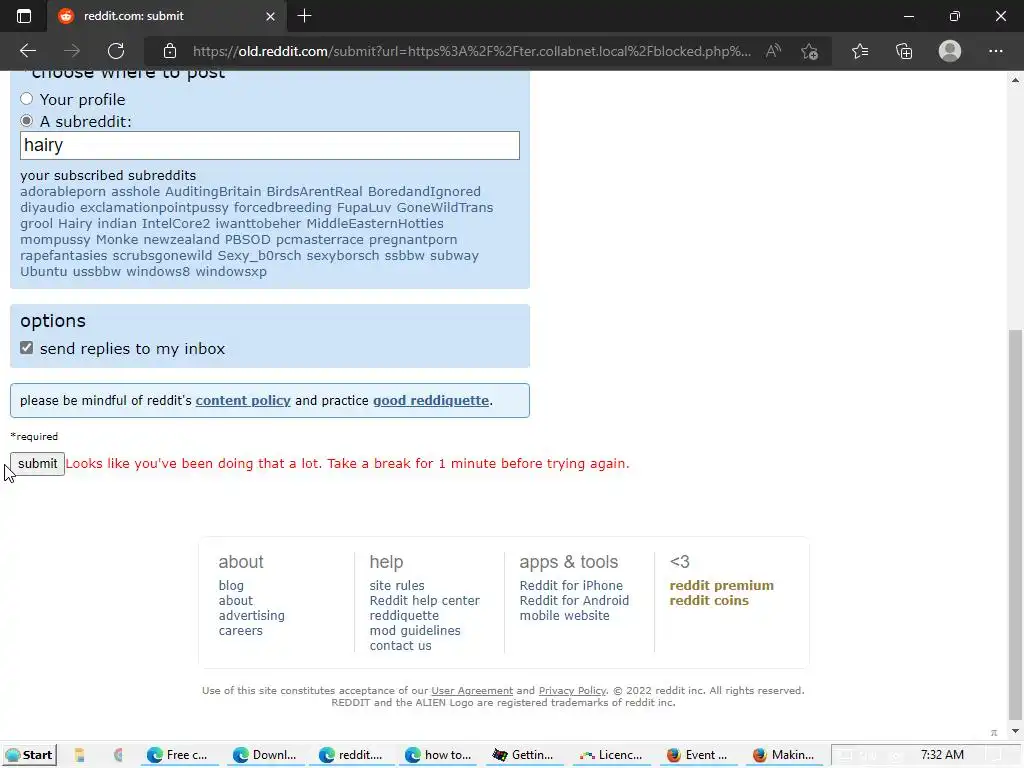Switch to the Downl... Edge taskbar window
The image size is (1024, 768).
[x=265, y=756]
